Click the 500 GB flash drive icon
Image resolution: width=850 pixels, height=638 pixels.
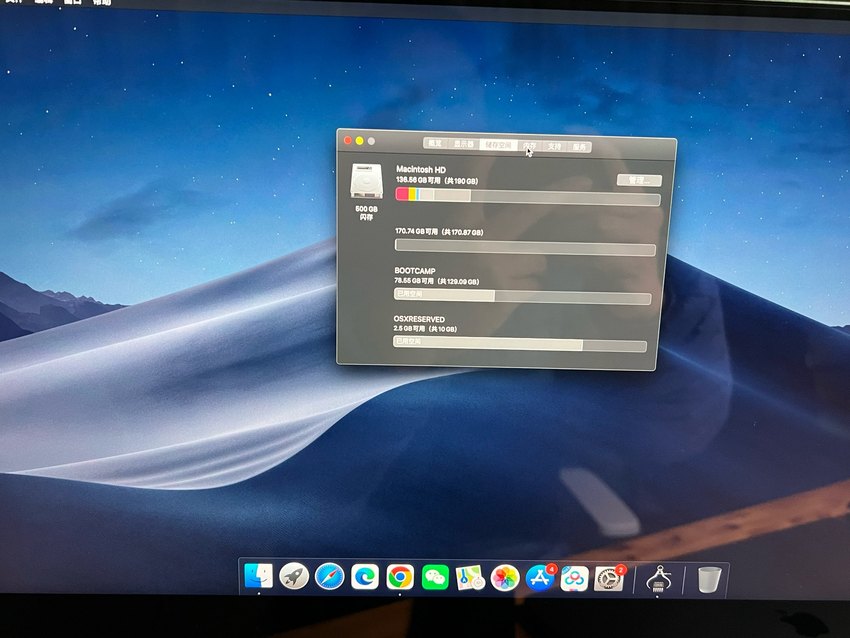[x=366, y=181]
